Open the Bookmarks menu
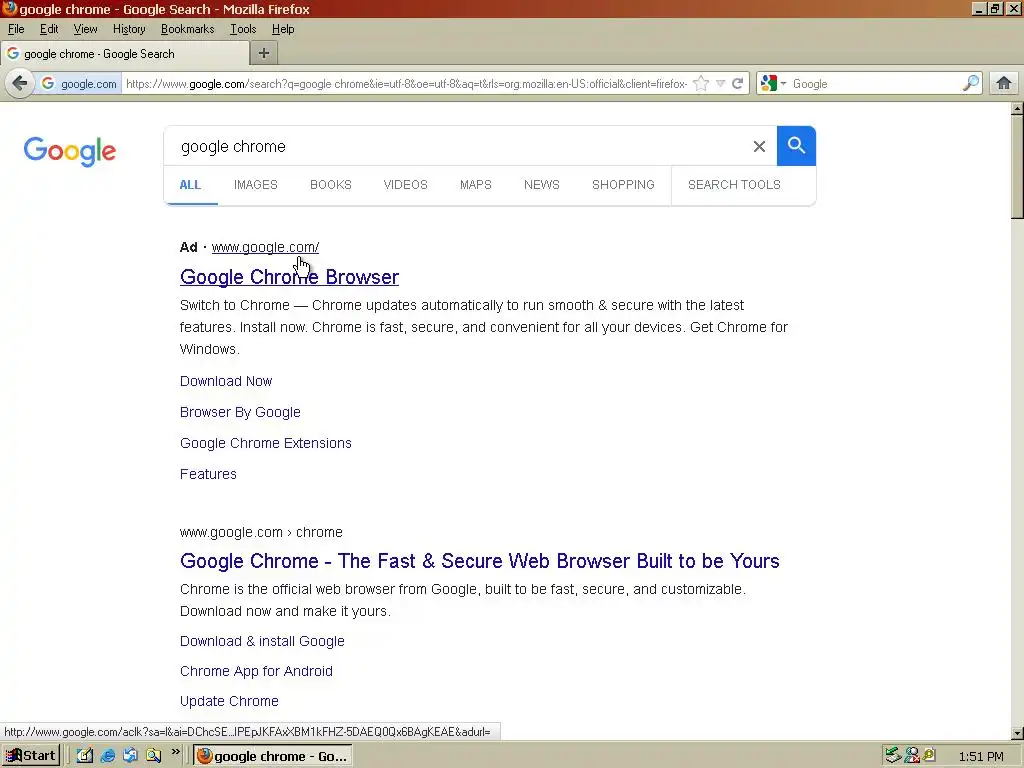Image resolution: width=1024 pixels, height=768 pixels. [x=187, y=29]
